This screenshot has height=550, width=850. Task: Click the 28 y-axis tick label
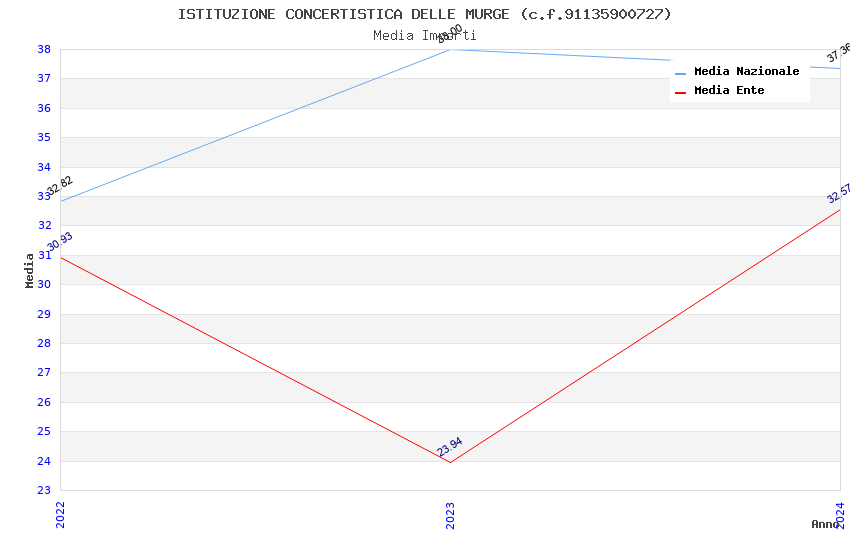(x=44, y=343)
